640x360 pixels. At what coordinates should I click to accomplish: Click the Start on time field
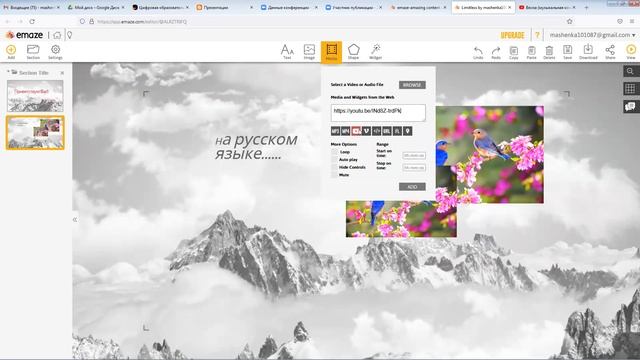click(x=414, y=156)
